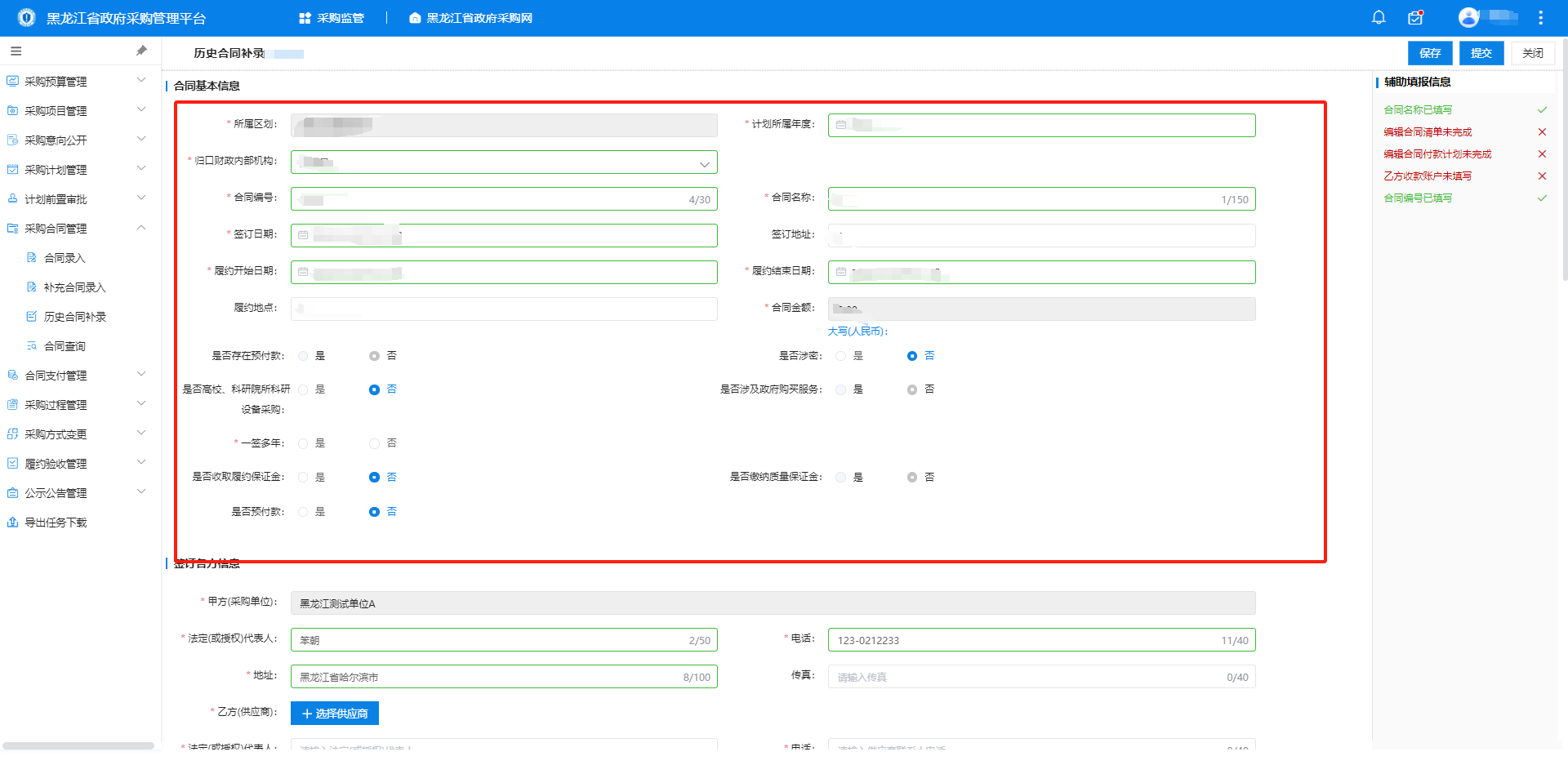Expand the 采购项目管理 chevron
The image size is (1568, 765).
tap(141, 109)
